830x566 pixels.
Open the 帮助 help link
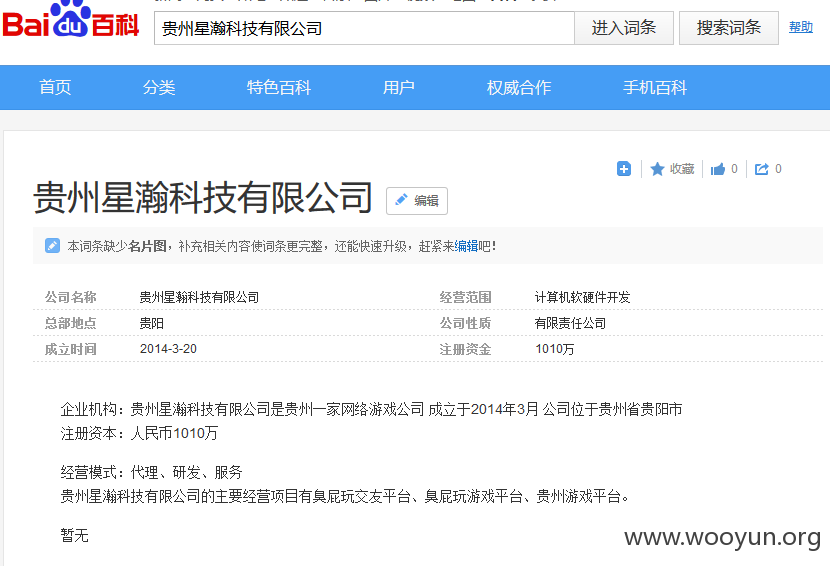pyautogui.click(x=800, y=27)
